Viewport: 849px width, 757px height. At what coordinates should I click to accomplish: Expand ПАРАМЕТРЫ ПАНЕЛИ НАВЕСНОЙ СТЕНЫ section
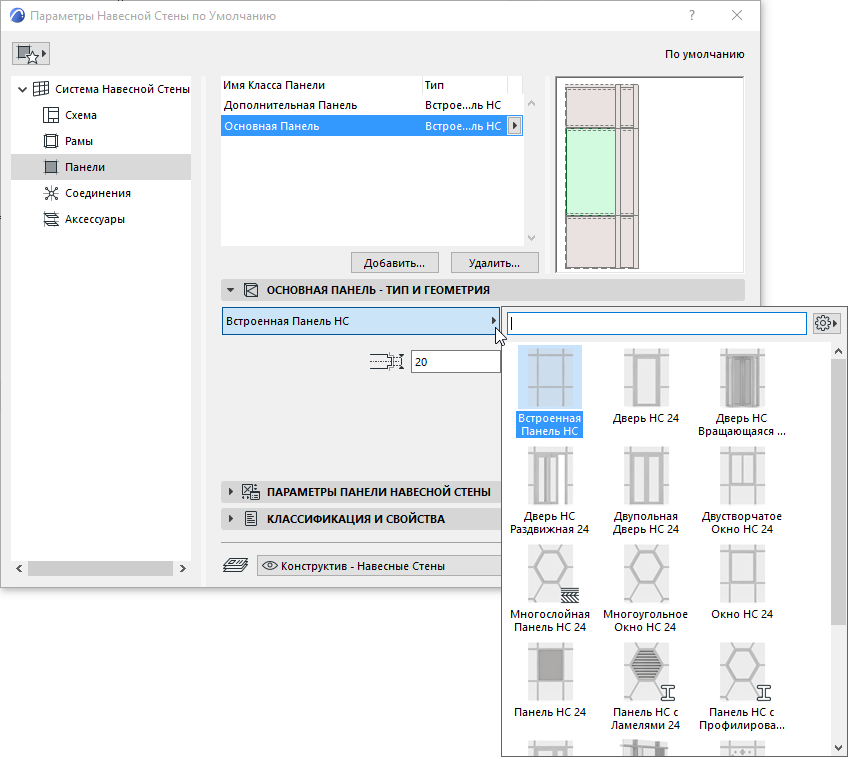point(231,492)
